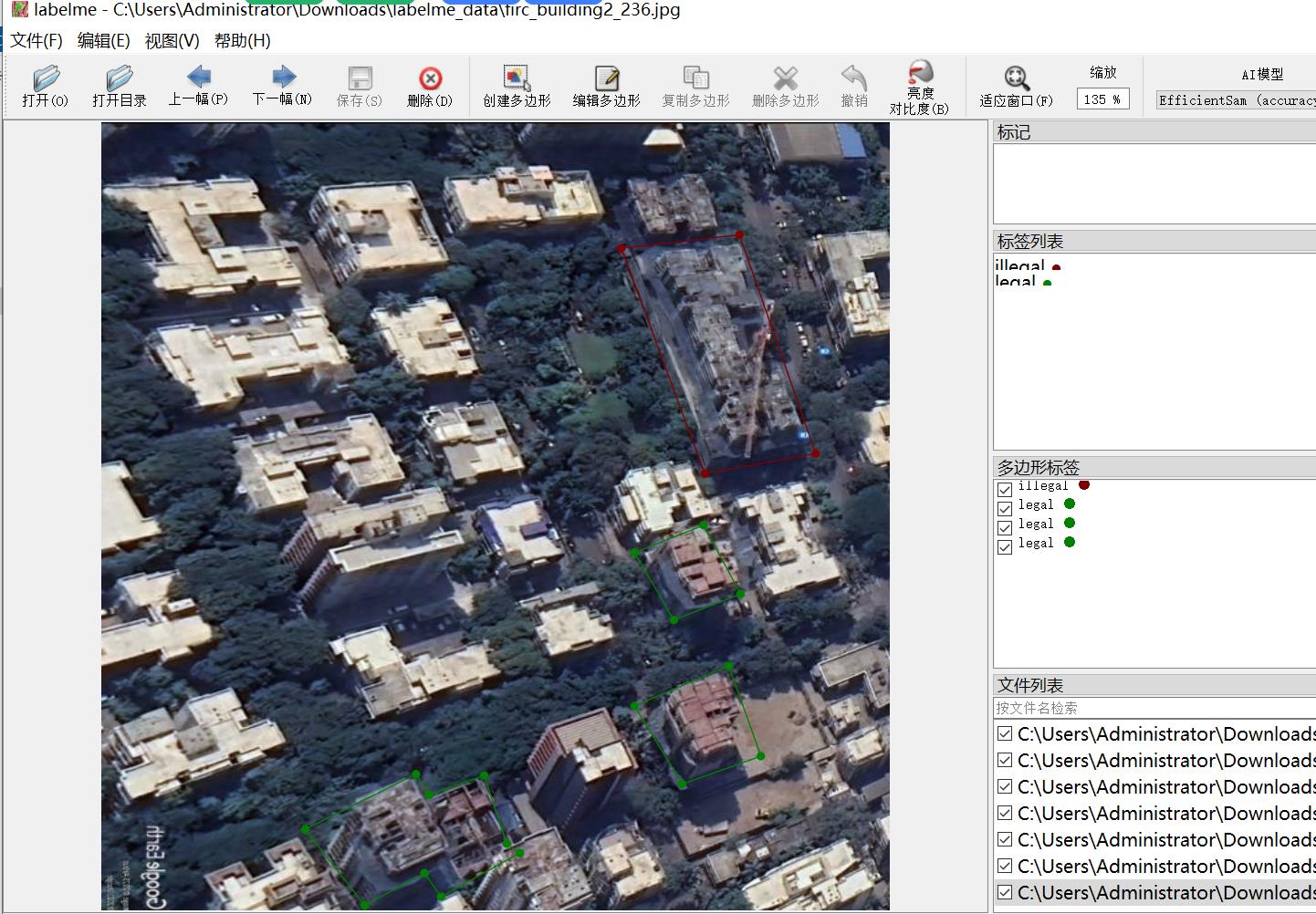Click the zoom percentage box showing 135 %
1316x914 pixels.
pyautogui.click(x=1102, y=99)
